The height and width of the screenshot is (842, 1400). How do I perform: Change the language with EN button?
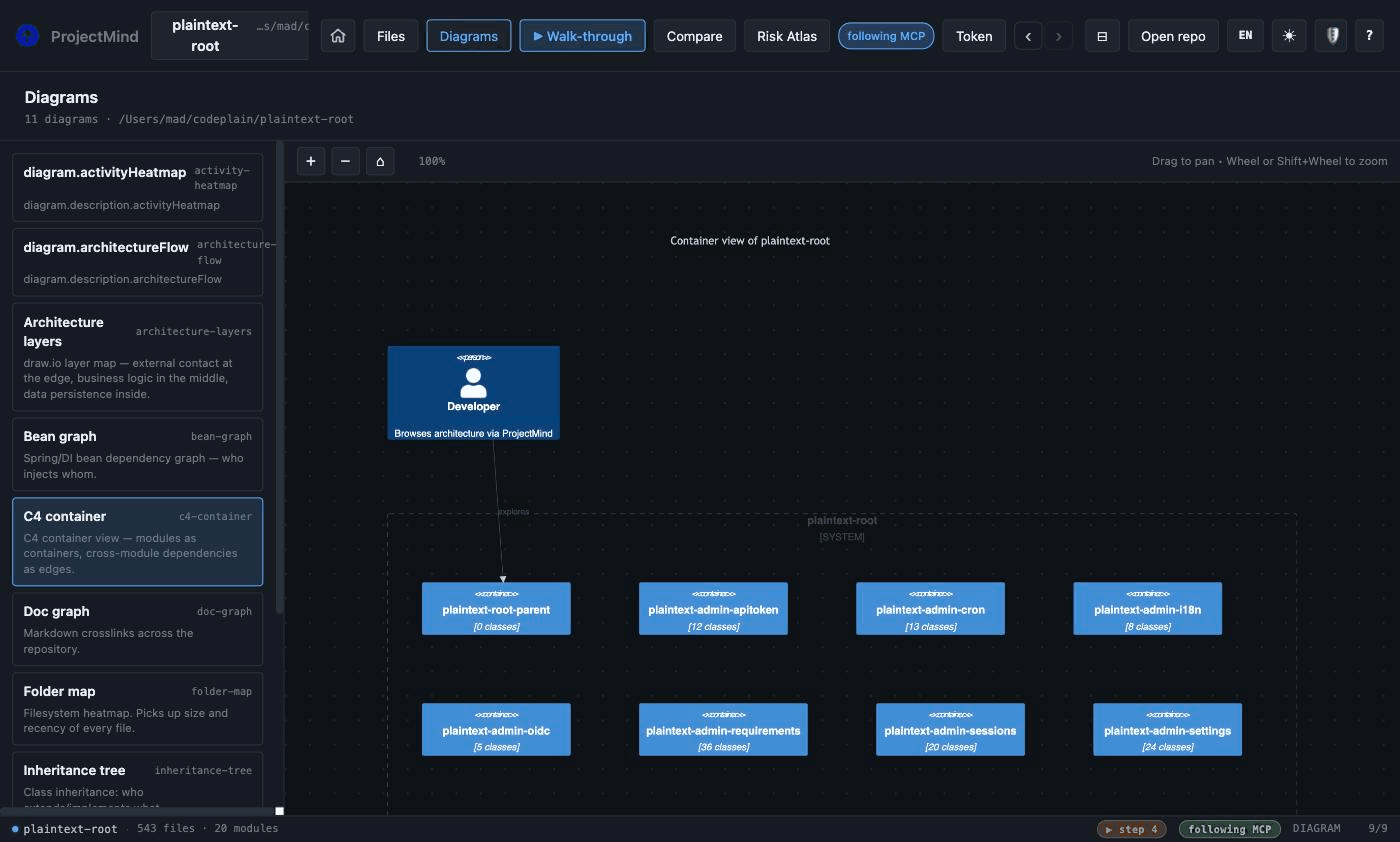[x=1245, y=36]
